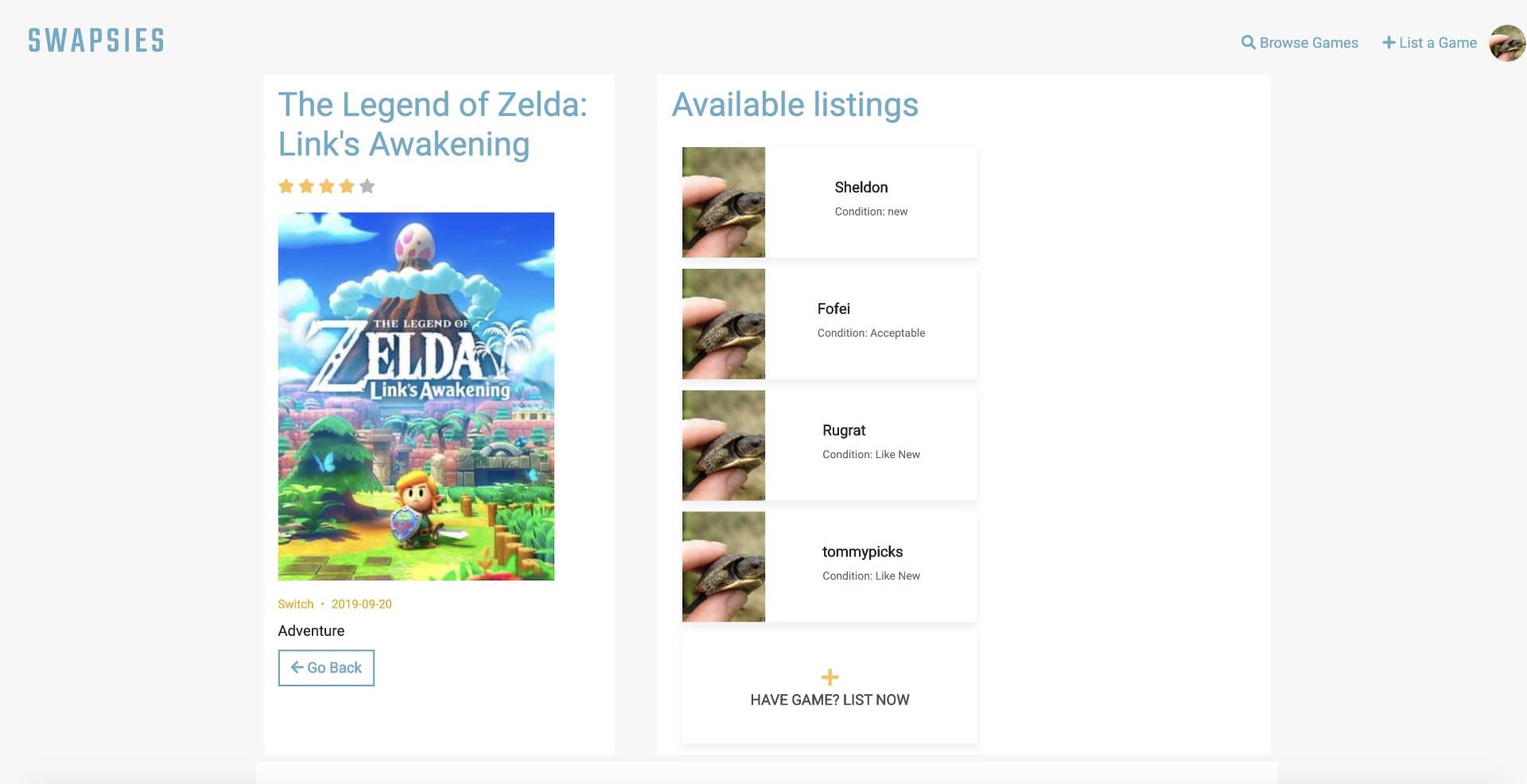Click Sheldon's turtle listing thumbnail
The width and height of the screenshot is (1527, 784).
pos(724,202)
